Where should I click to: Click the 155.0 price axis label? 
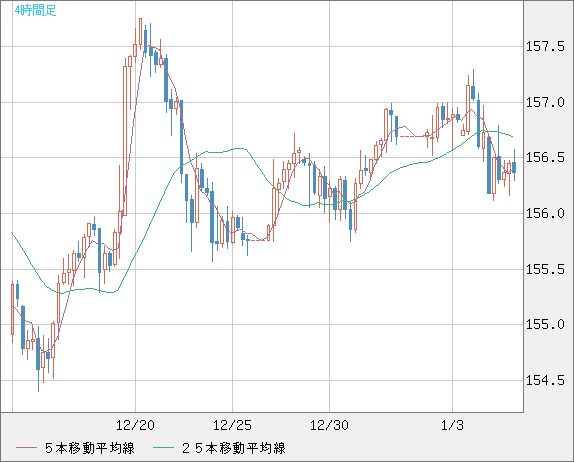click(545, 324)
